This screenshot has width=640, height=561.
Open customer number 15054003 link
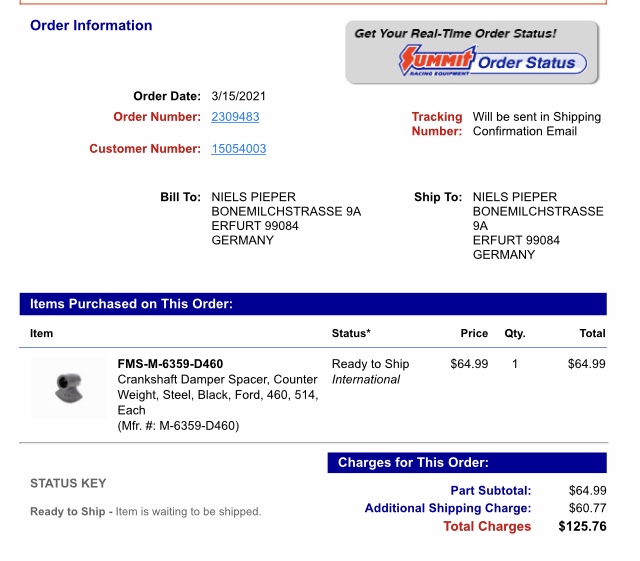[x=239, y=149]
